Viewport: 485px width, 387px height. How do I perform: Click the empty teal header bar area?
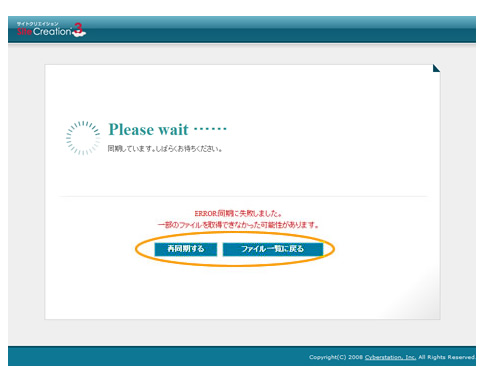coord(280,29)
